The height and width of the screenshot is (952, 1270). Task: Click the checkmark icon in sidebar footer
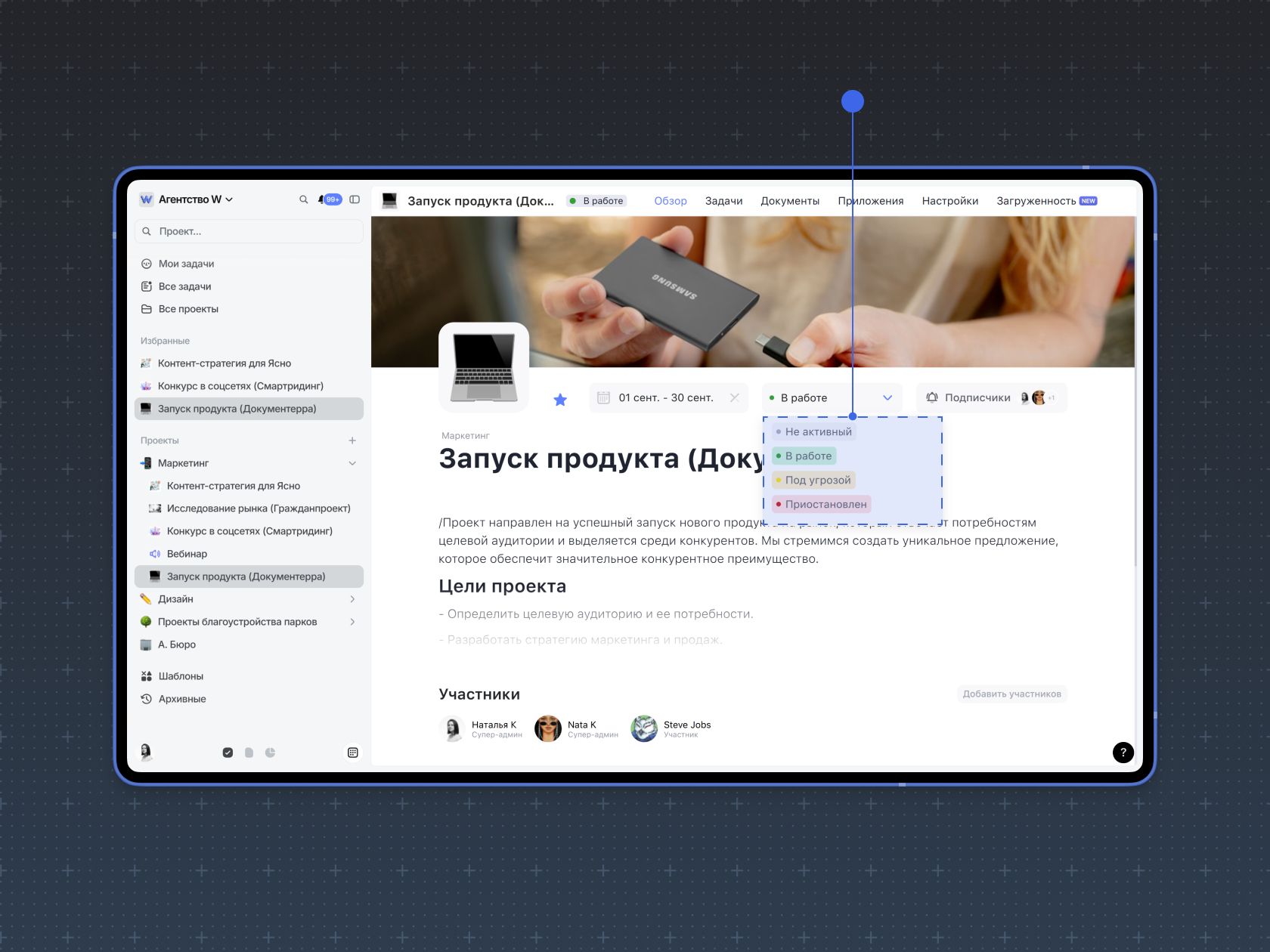[x=228, y=753]
